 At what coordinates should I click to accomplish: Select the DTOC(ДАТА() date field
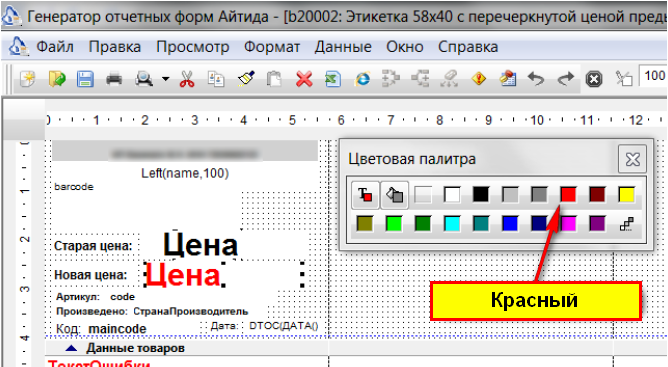click(x=284, y=326)
